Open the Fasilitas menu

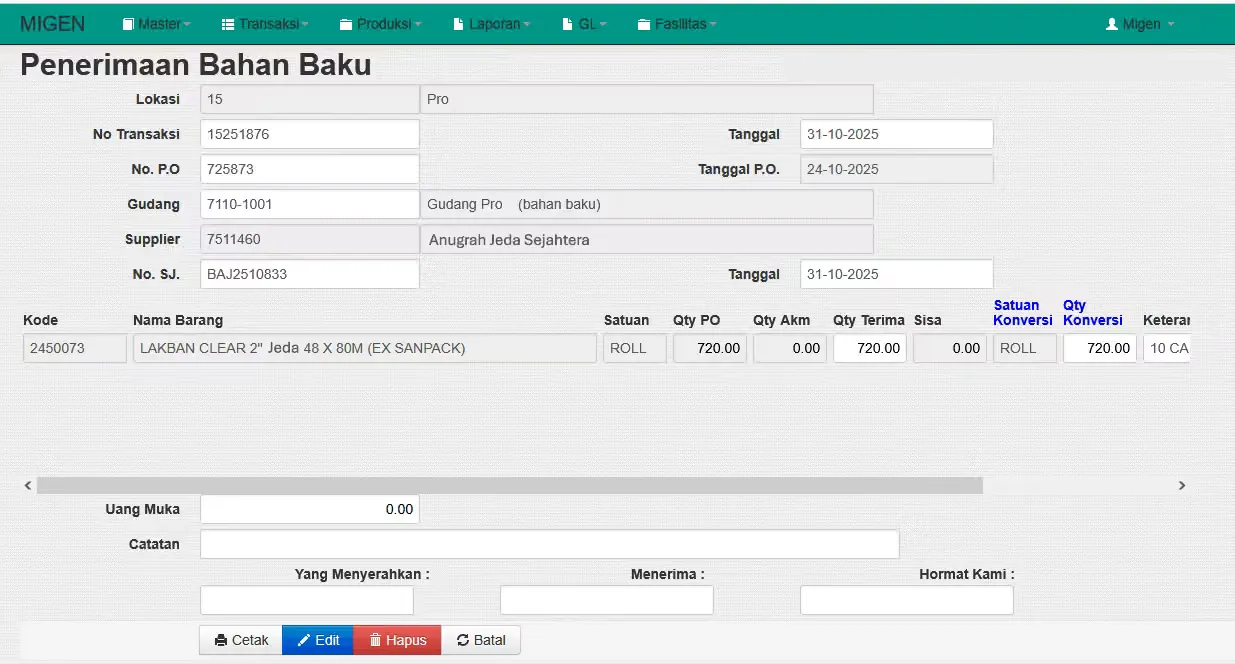coord(678,24)
